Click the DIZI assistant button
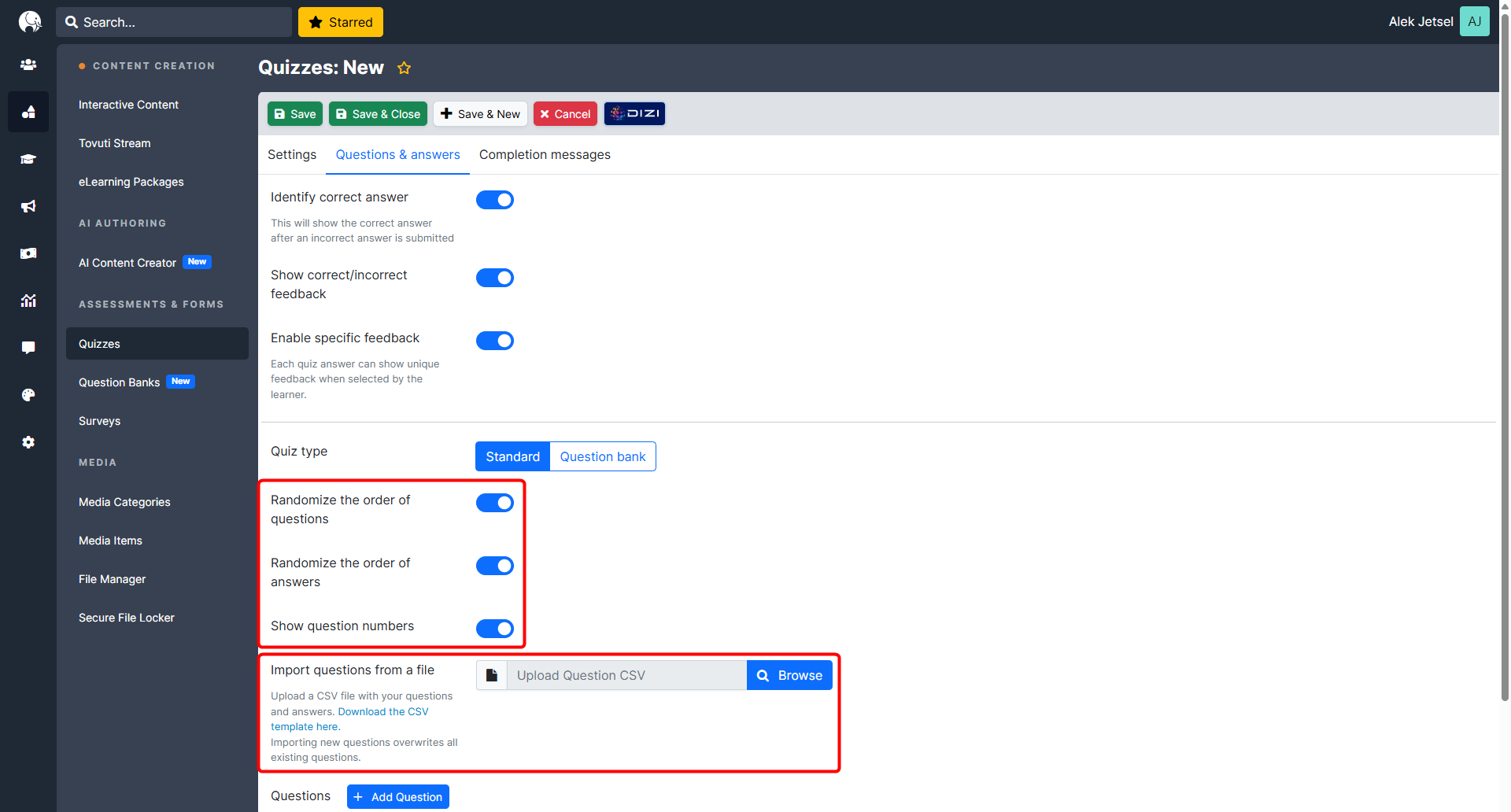1511x812 pixels. pos(634,114)
